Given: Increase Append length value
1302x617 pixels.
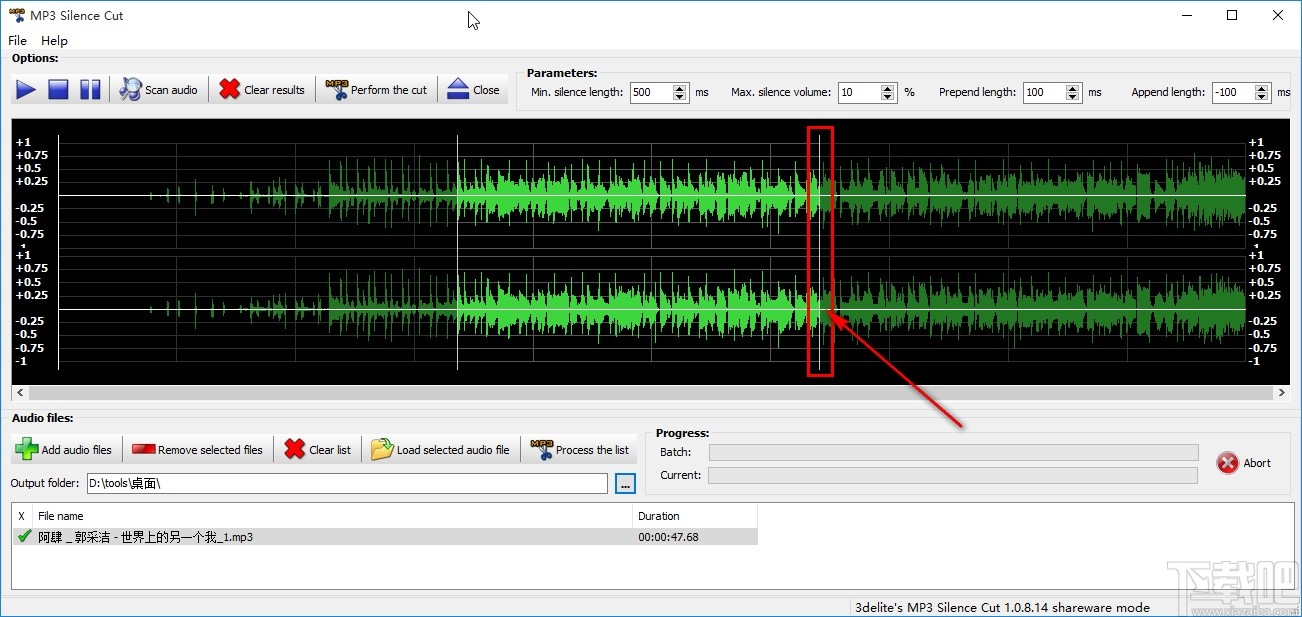Looking at the screenshot, I should pos(1262,88).
